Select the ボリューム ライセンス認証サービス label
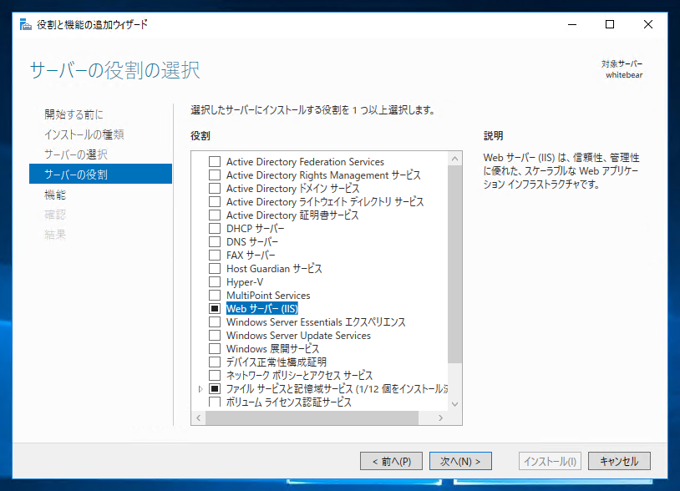 point(289,402)
